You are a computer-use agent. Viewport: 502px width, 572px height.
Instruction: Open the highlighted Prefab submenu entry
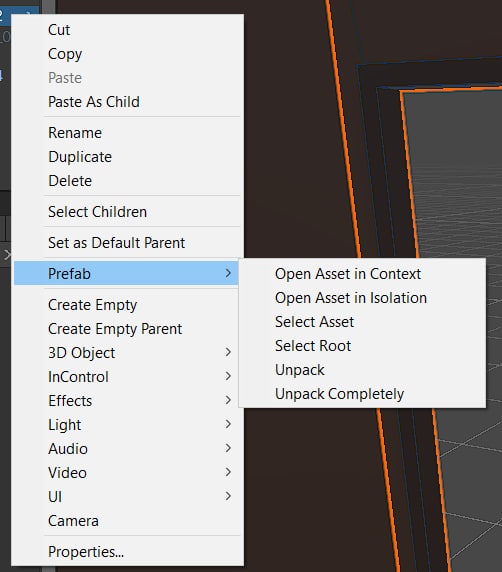tap(127, 273)
